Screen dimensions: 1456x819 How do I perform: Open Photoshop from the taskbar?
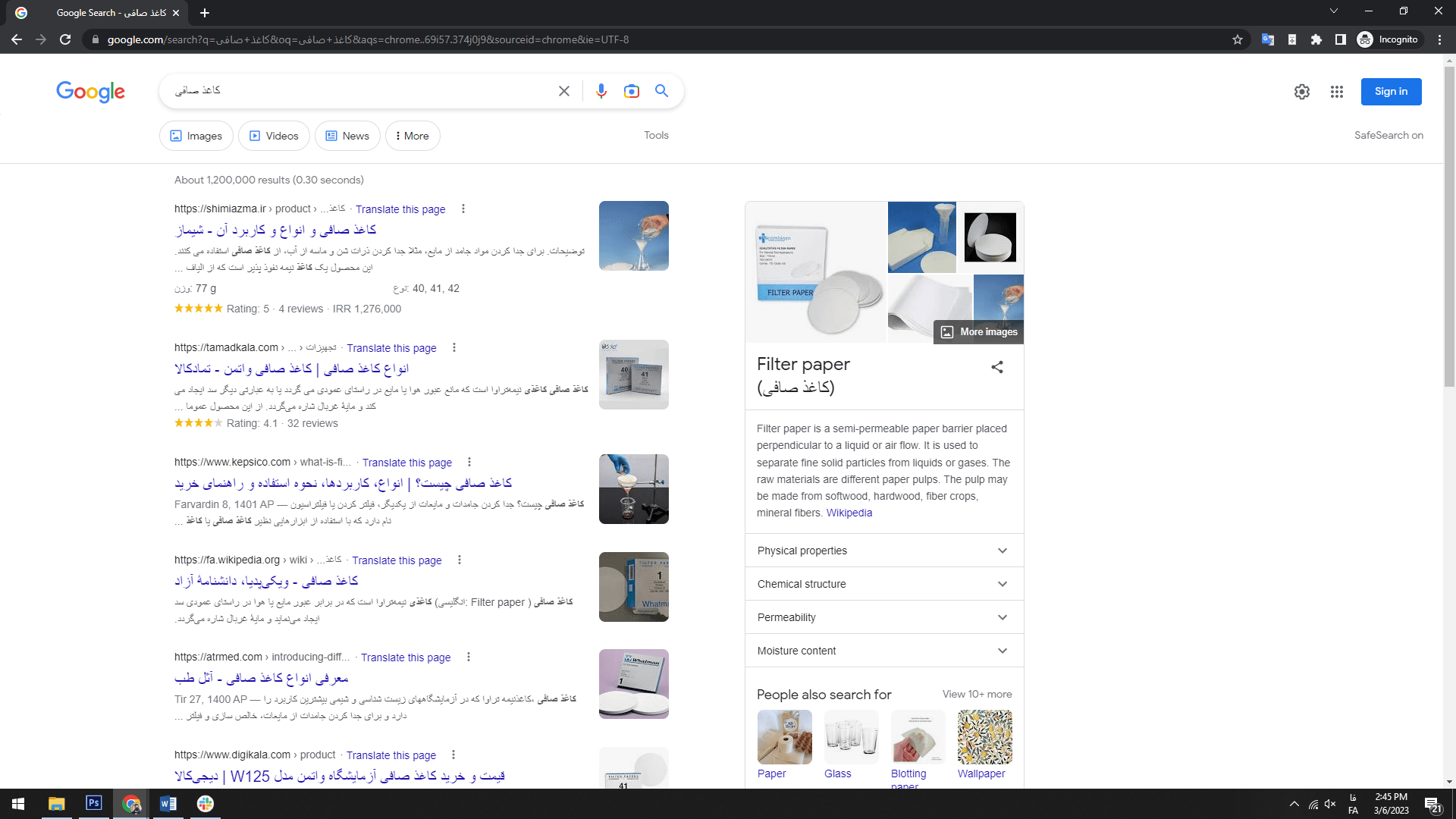94,804
